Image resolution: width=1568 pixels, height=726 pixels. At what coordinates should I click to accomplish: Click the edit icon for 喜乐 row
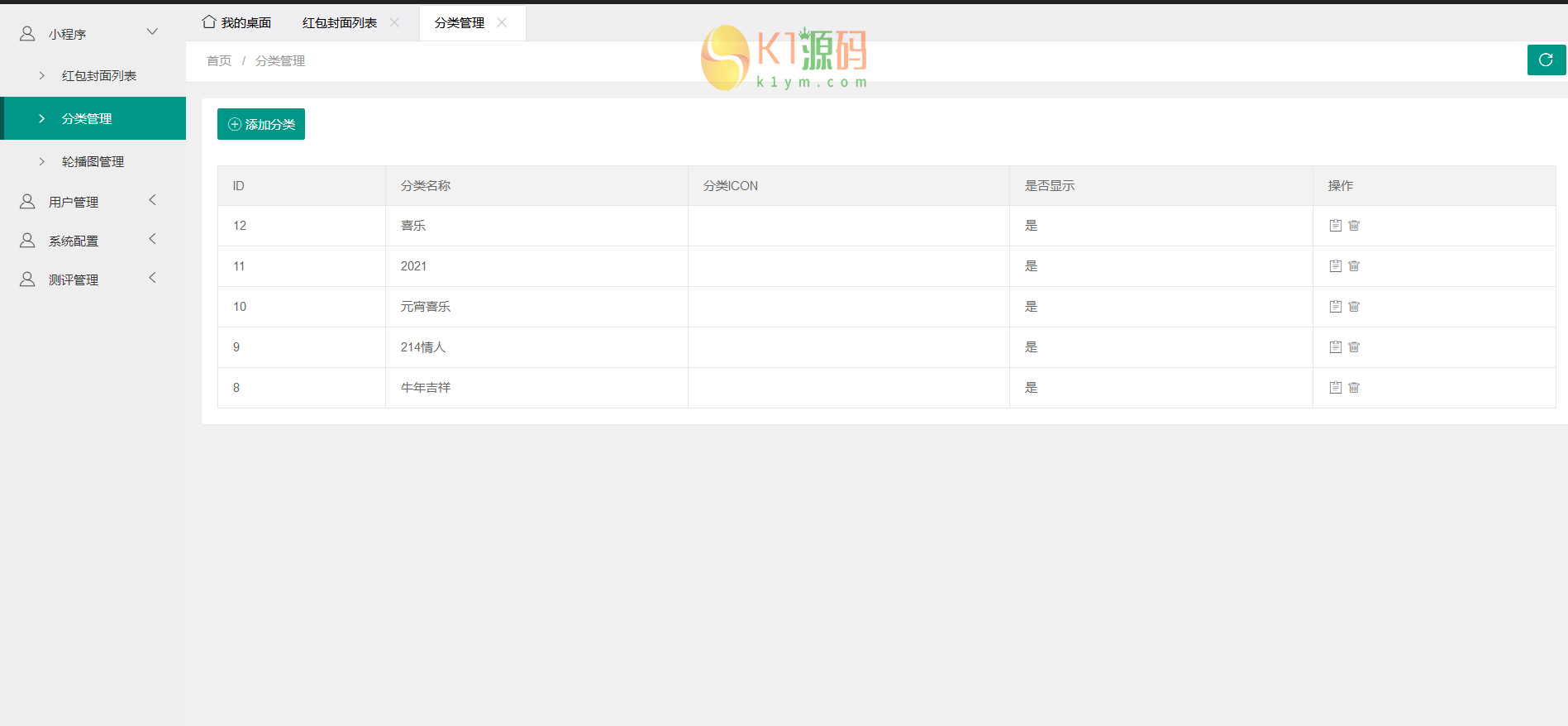[1335, 226]
